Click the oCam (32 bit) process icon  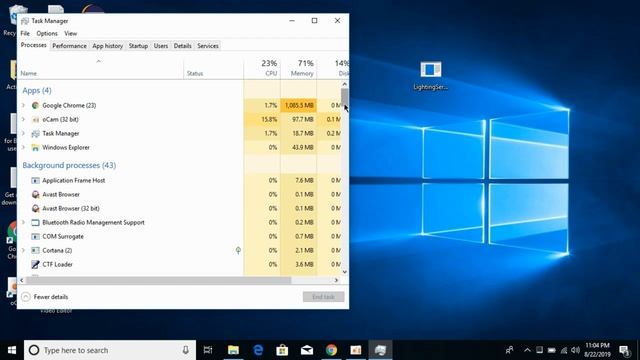36,119
